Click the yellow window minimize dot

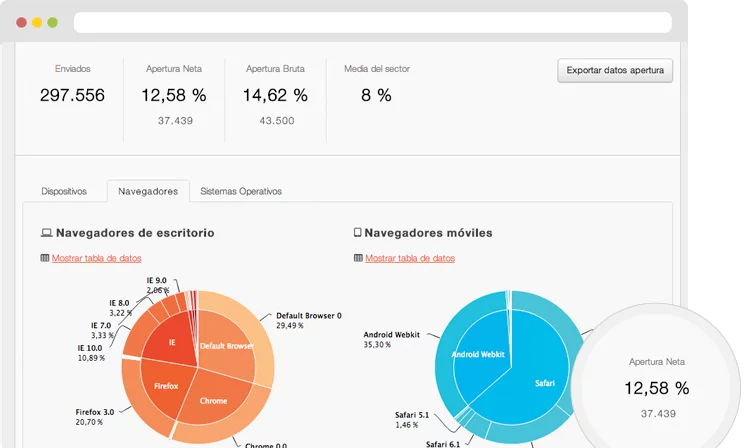pyautogui.click(x=37, y=22)
